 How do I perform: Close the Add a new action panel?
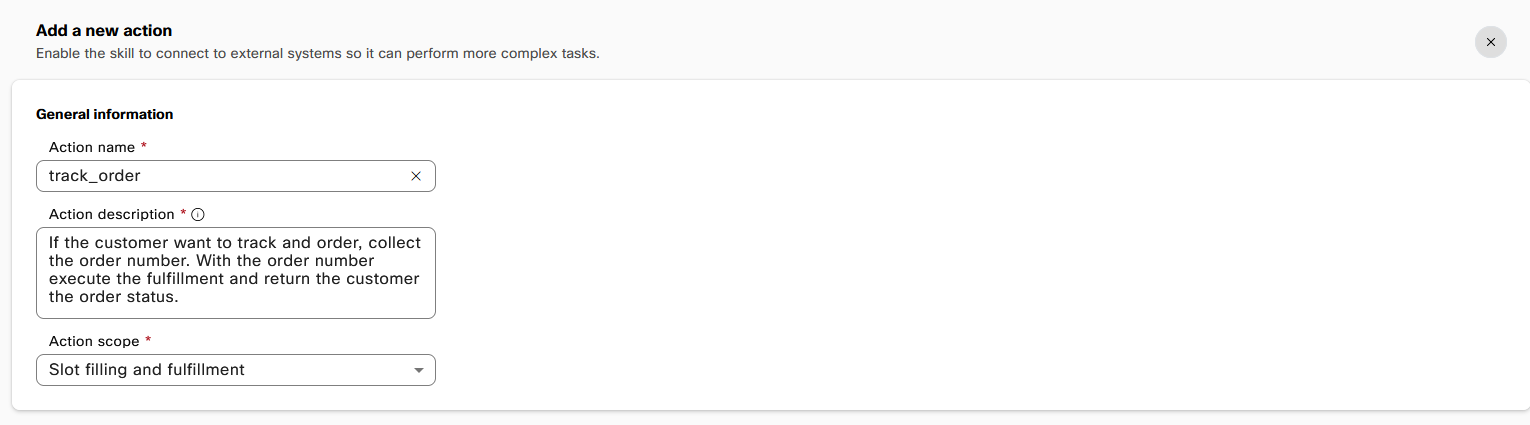(1490, 42)
